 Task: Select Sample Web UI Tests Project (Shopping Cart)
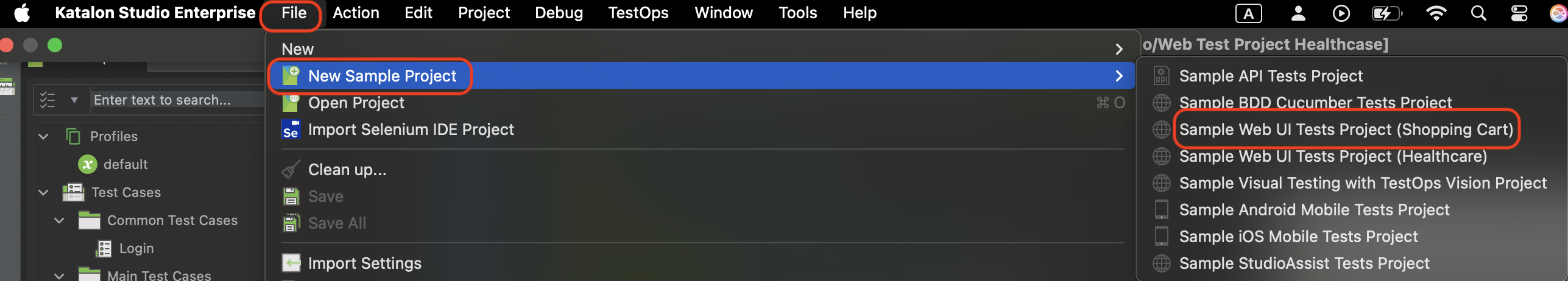1346,130
